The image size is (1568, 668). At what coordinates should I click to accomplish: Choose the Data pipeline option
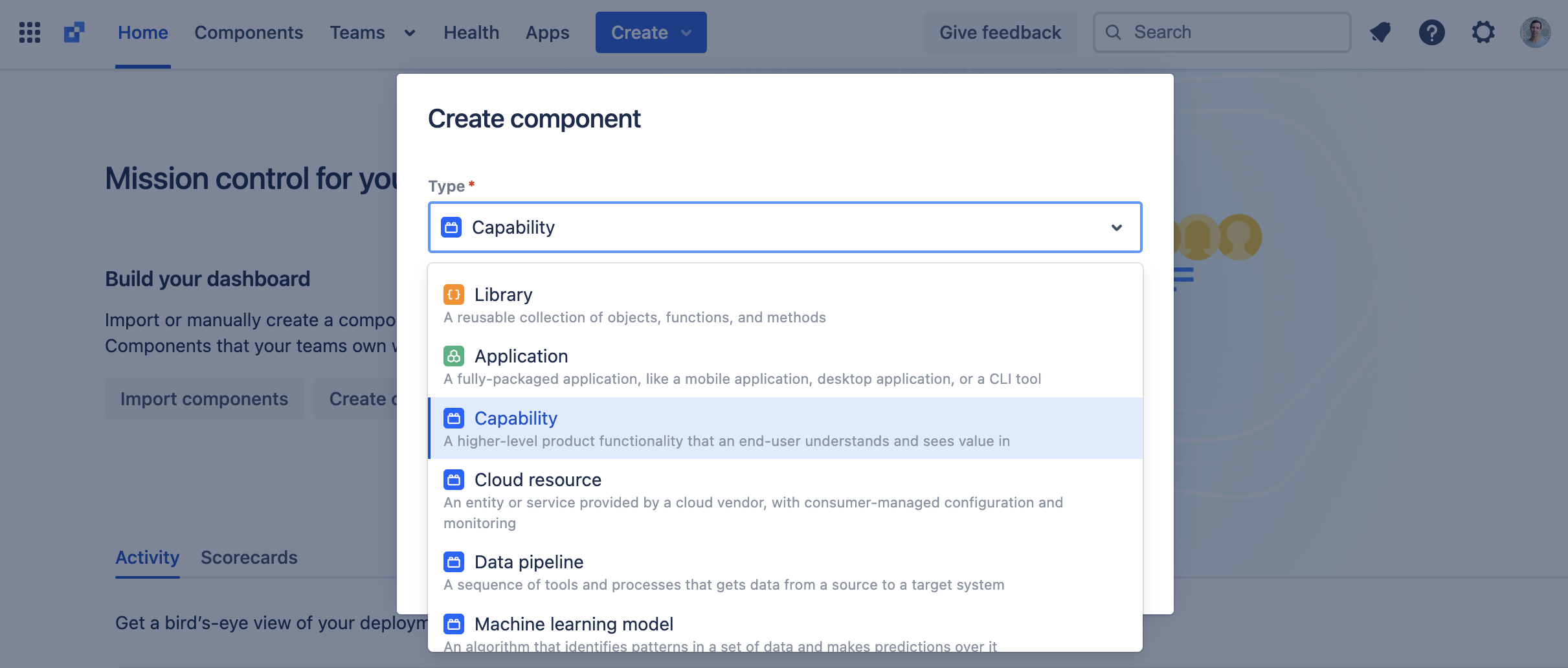pos(785,573)
